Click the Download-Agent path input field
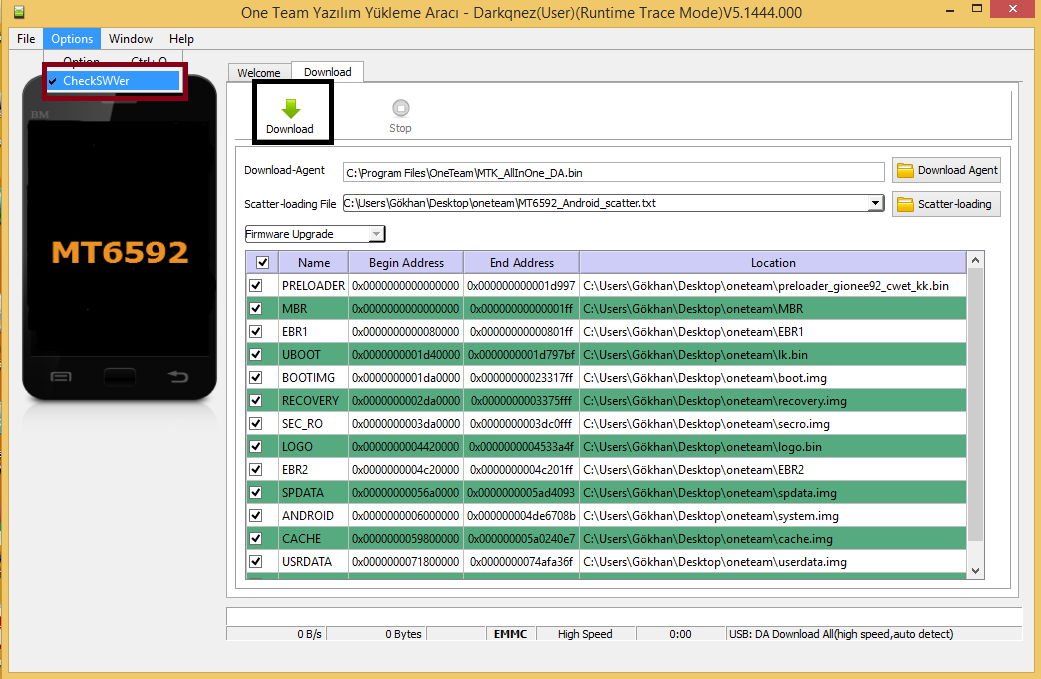The height and width of the screenshot is (679, 1041). point(613,172)
